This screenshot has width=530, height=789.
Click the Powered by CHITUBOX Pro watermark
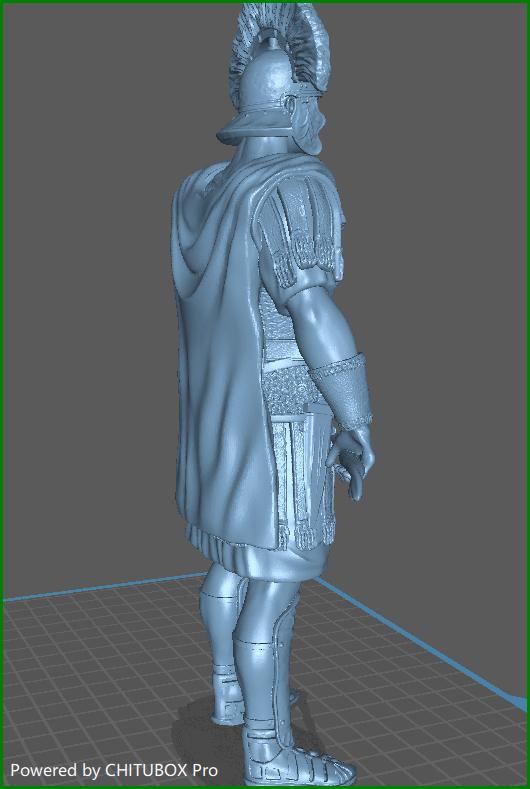pyautogui.click(x=114, y=770)
